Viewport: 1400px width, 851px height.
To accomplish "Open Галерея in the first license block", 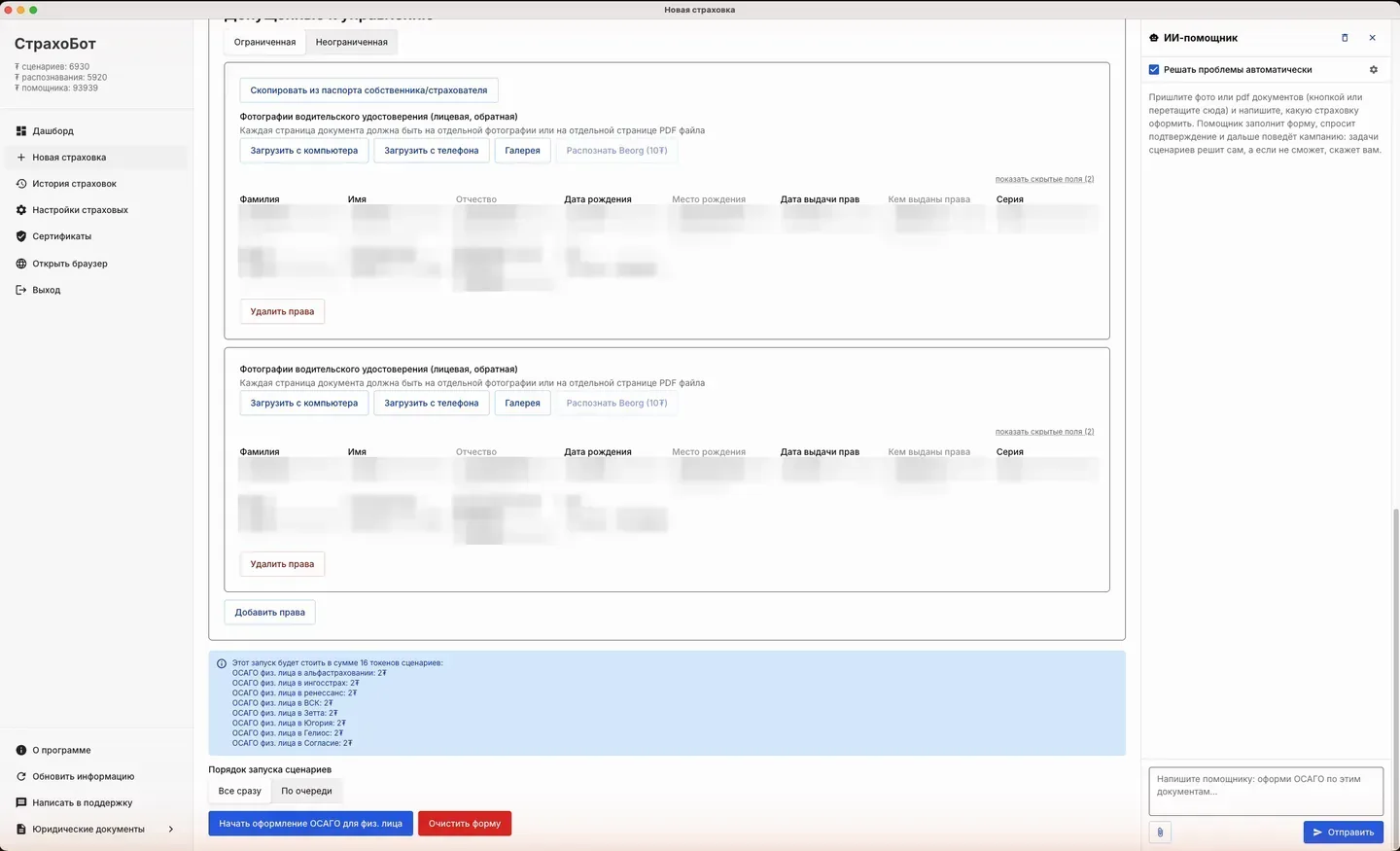I will (x=522, y=151).
